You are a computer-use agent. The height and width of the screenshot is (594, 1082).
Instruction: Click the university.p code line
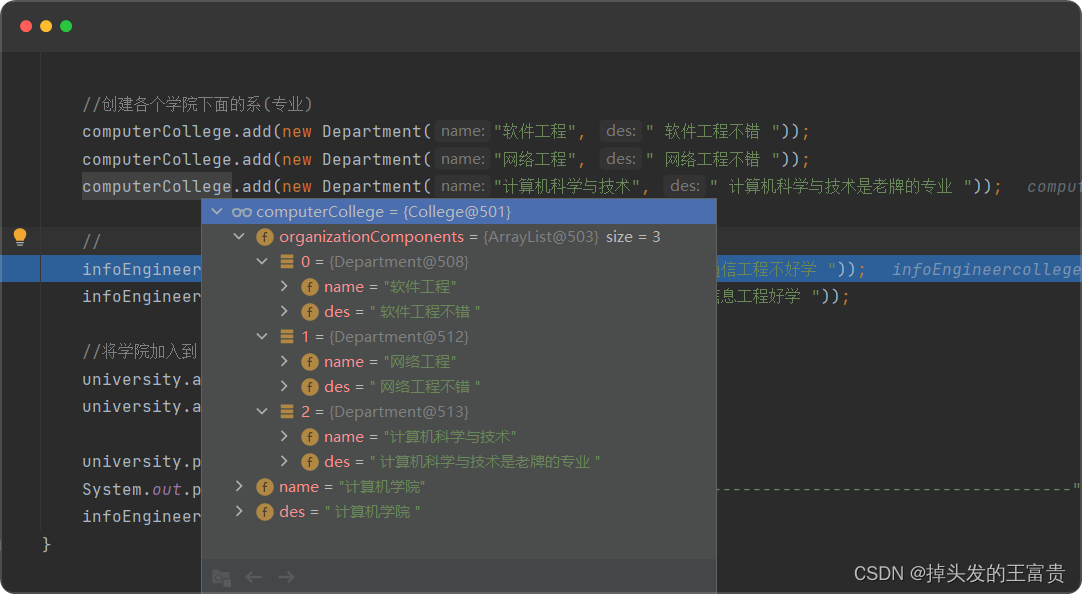141,462
